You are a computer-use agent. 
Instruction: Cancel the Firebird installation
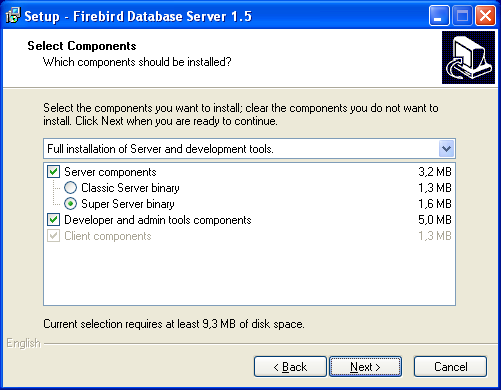pos(450,367)
